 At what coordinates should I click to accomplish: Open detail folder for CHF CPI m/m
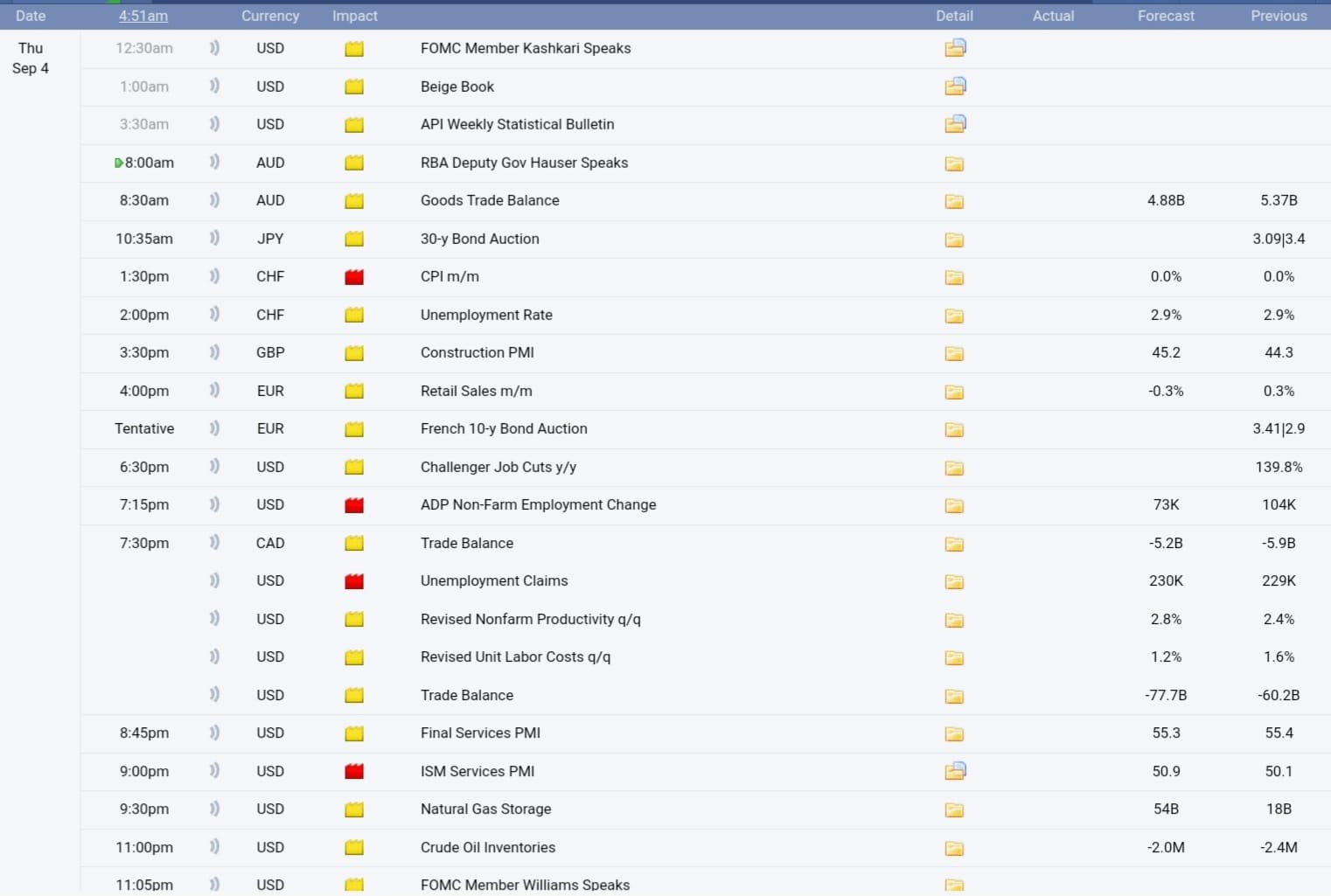pyautogui.click(x=954, y=277)
